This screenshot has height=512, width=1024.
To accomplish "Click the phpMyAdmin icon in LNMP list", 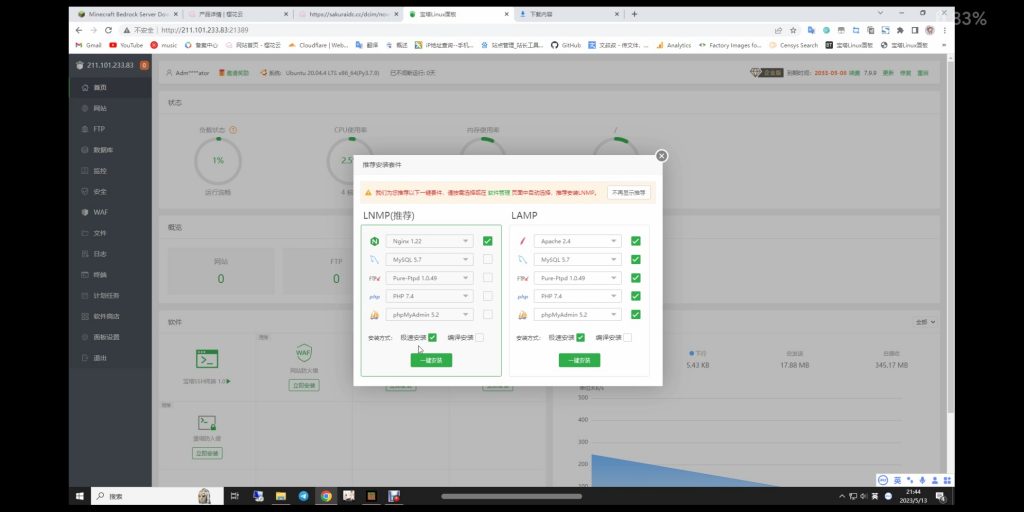I will pyautogui.click(x=373, y=315).
